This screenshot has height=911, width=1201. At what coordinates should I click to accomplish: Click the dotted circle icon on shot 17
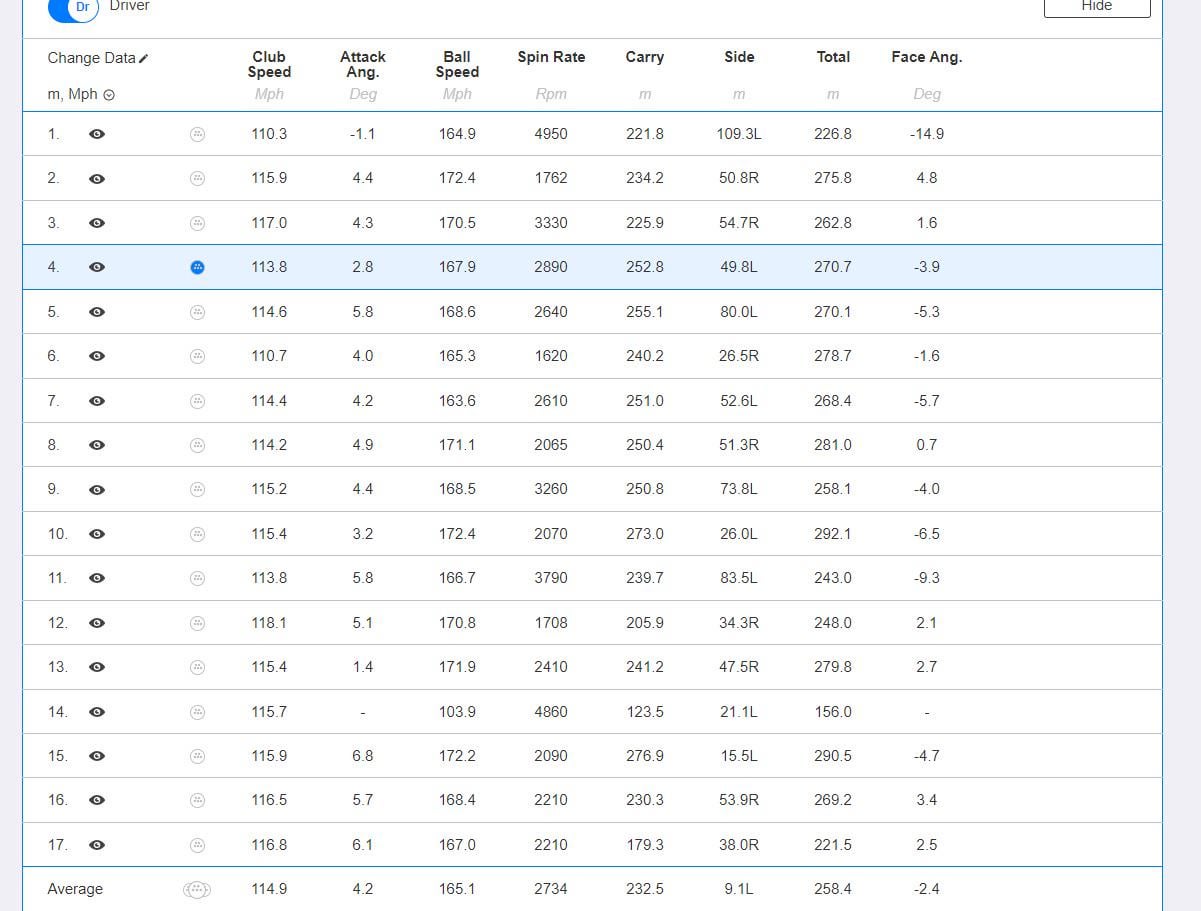[197, 845]
